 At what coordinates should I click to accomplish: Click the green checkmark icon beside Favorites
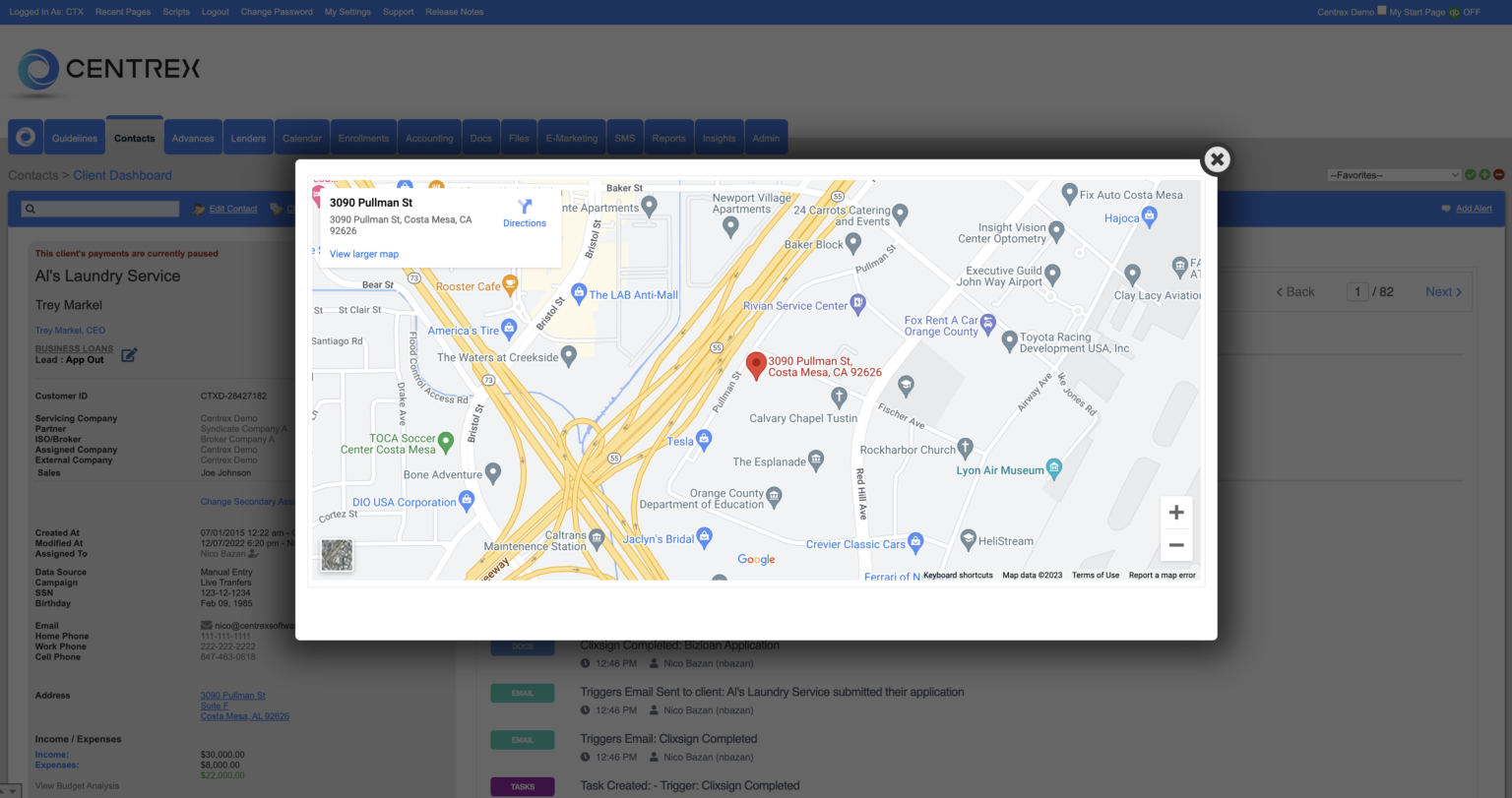1471,174
